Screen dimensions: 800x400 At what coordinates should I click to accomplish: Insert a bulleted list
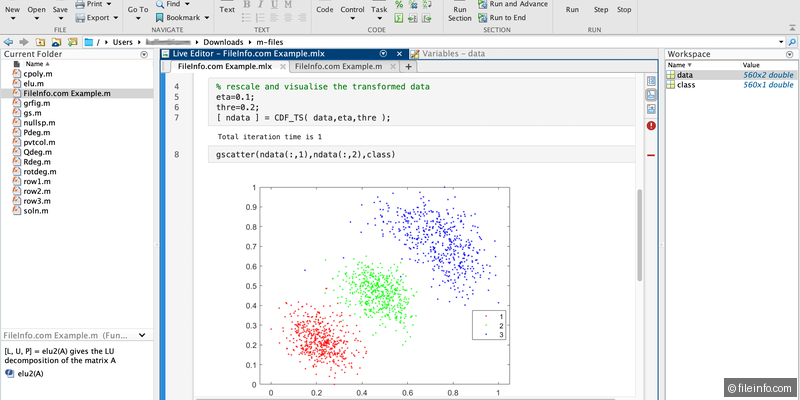click(x=246, y=18)
